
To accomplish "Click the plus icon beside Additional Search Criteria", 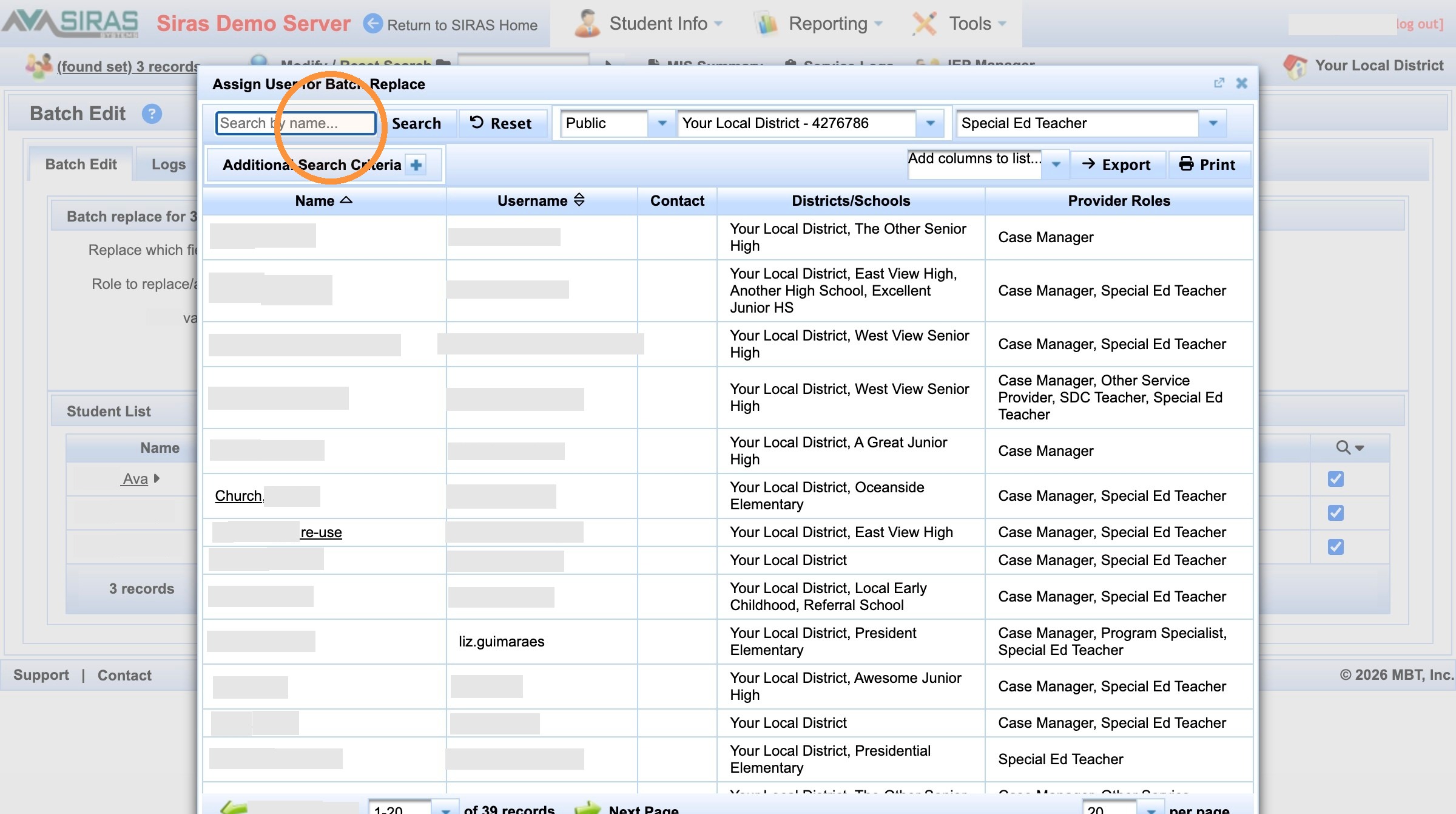I will coord(416,164).
